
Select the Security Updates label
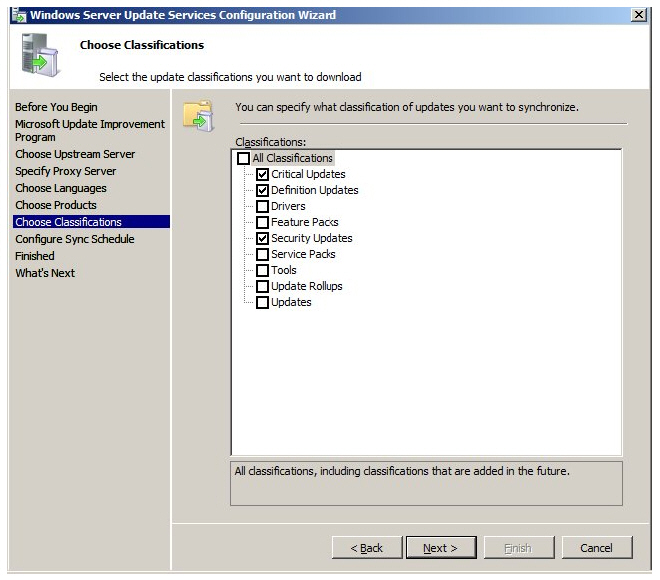pyautogui.click(x=311, y=238)
